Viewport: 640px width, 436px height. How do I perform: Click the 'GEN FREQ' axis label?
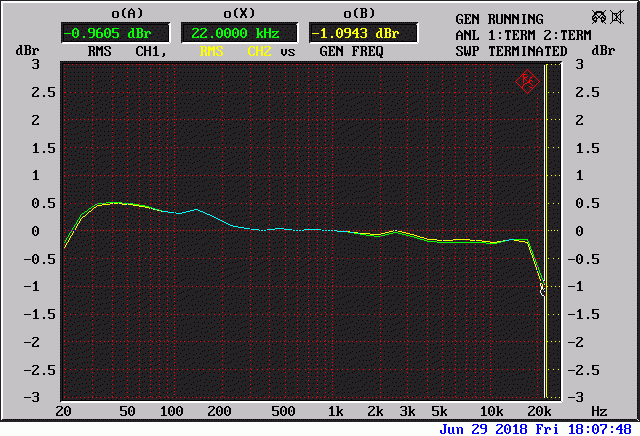[351, 51]
